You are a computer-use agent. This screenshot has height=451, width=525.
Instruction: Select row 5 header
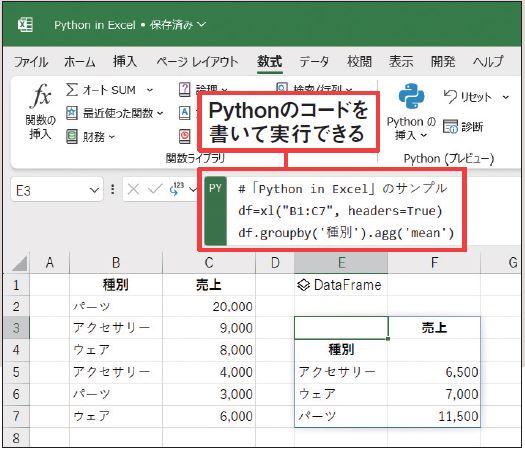tap(16, 372)
